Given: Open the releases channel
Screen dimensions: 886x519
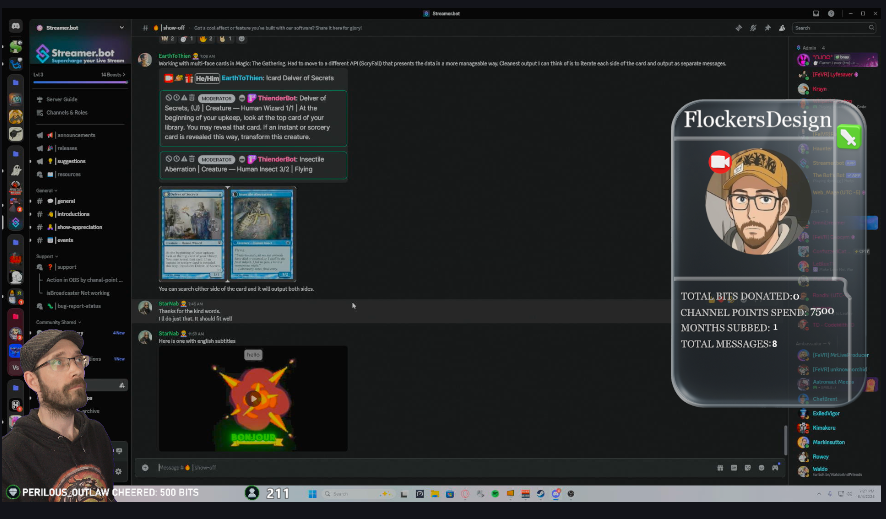Looking at the screenshot, I should point(67,148).
